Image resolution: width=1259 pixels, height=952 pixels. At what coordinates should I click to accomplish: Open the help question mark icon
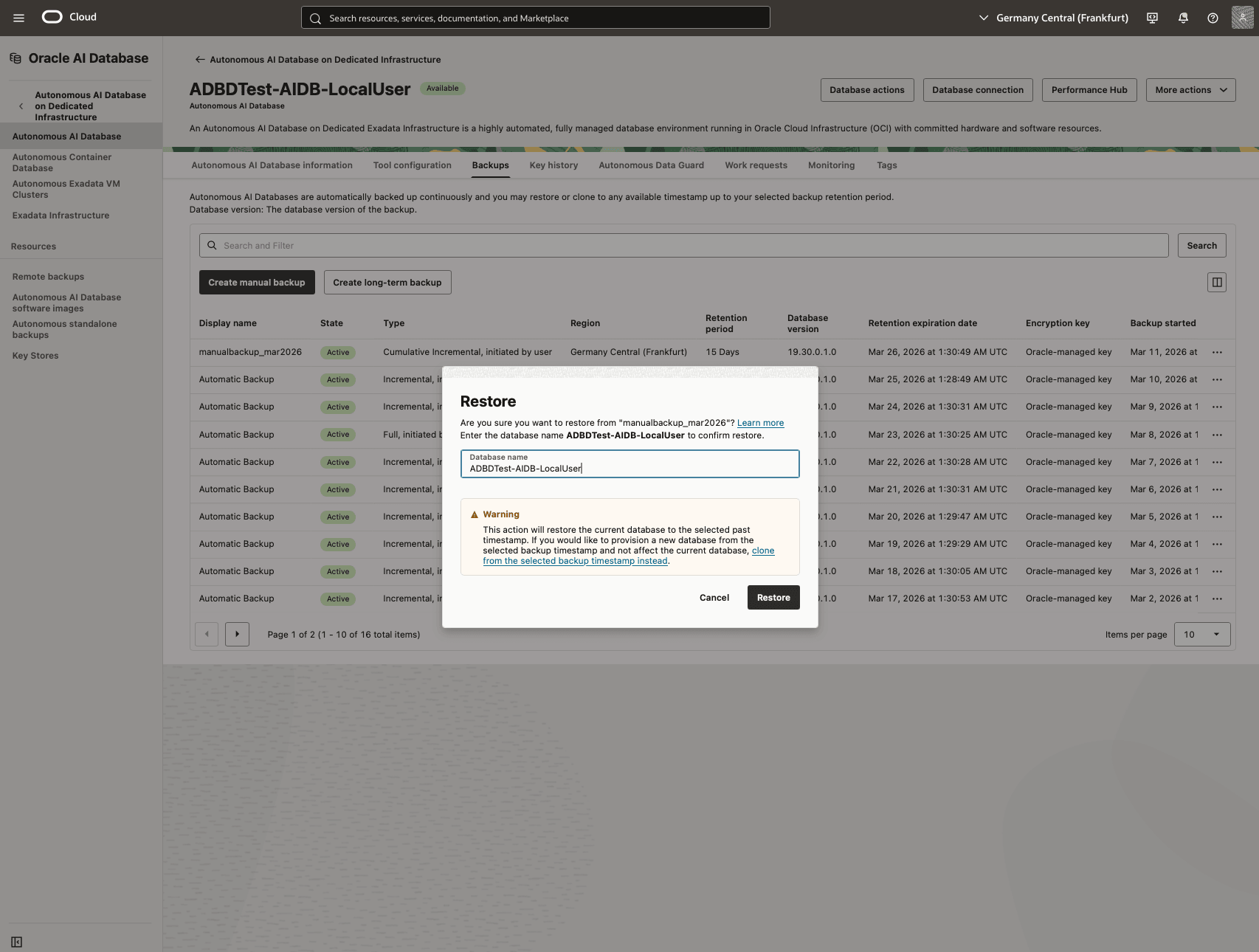pos(1213,18)
